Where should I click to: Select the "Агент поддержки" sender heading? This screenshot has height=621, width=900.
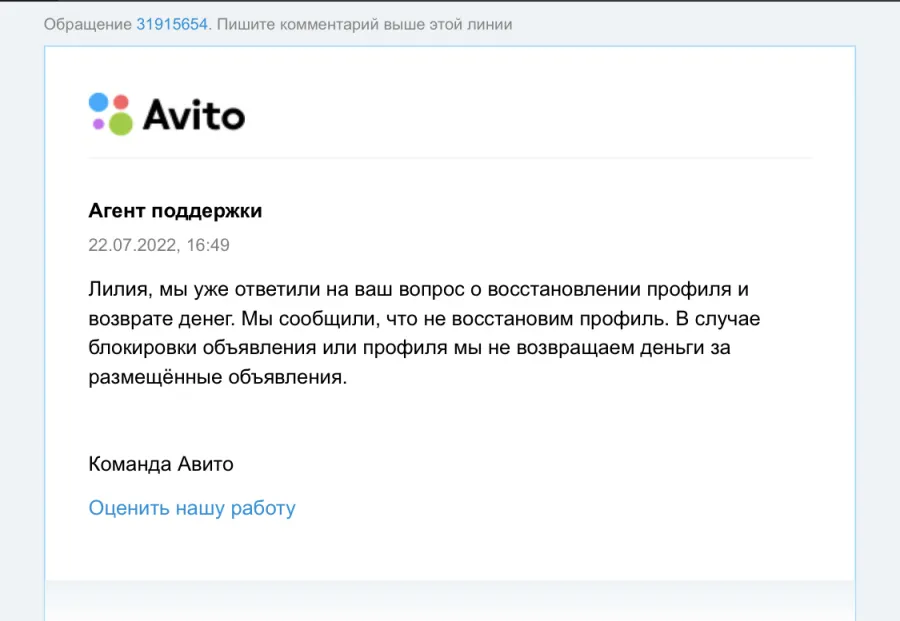coord(175,211)
